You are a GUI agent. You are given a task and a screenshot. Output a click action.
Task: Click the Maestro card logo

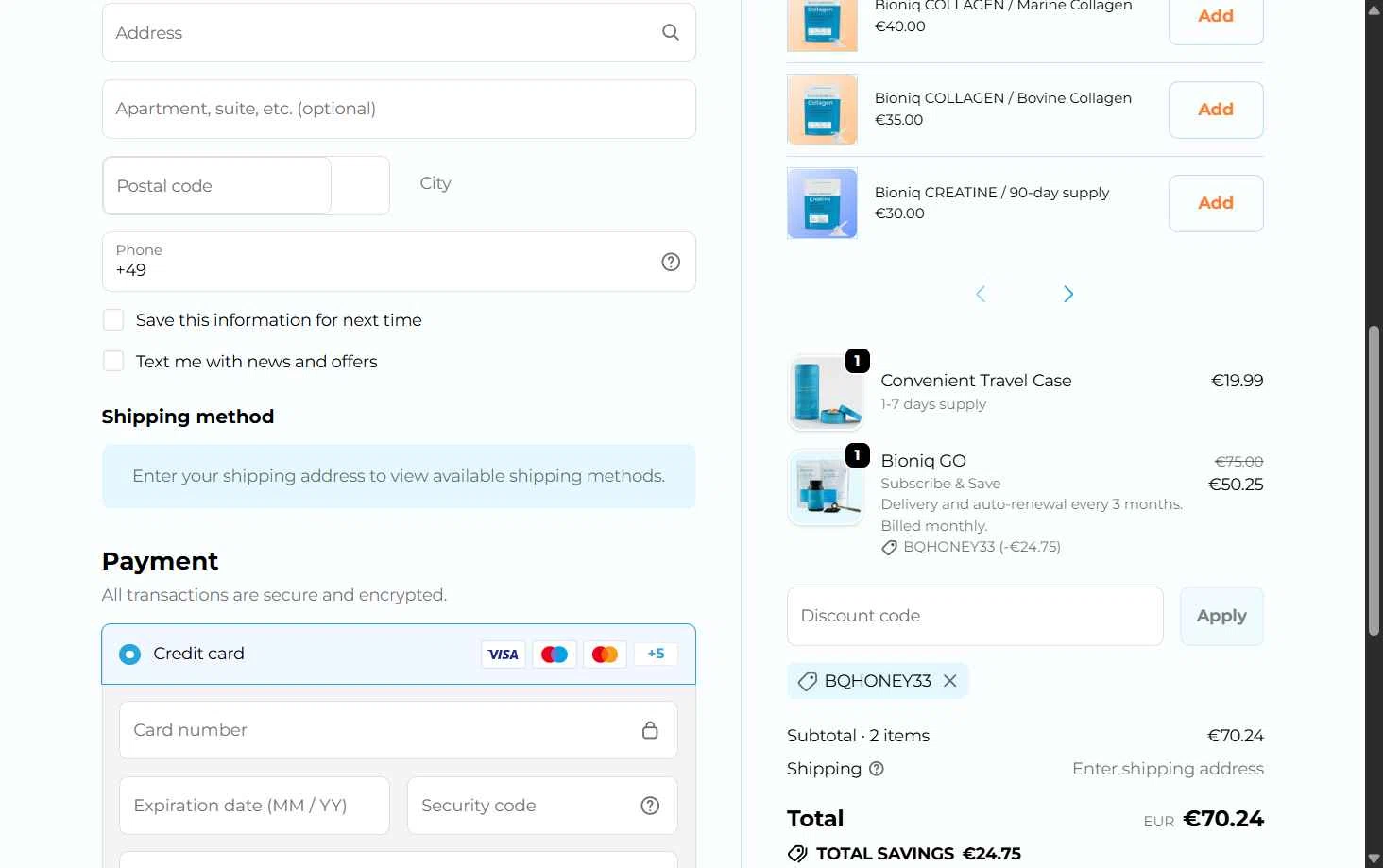coord(555,654)
